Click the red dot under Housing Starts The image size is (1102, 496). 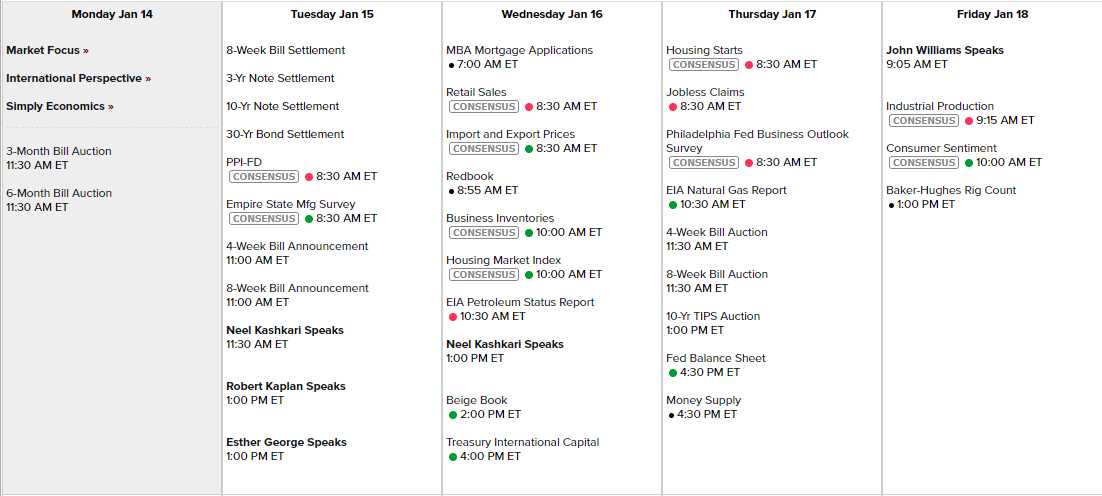coord(748,64)
